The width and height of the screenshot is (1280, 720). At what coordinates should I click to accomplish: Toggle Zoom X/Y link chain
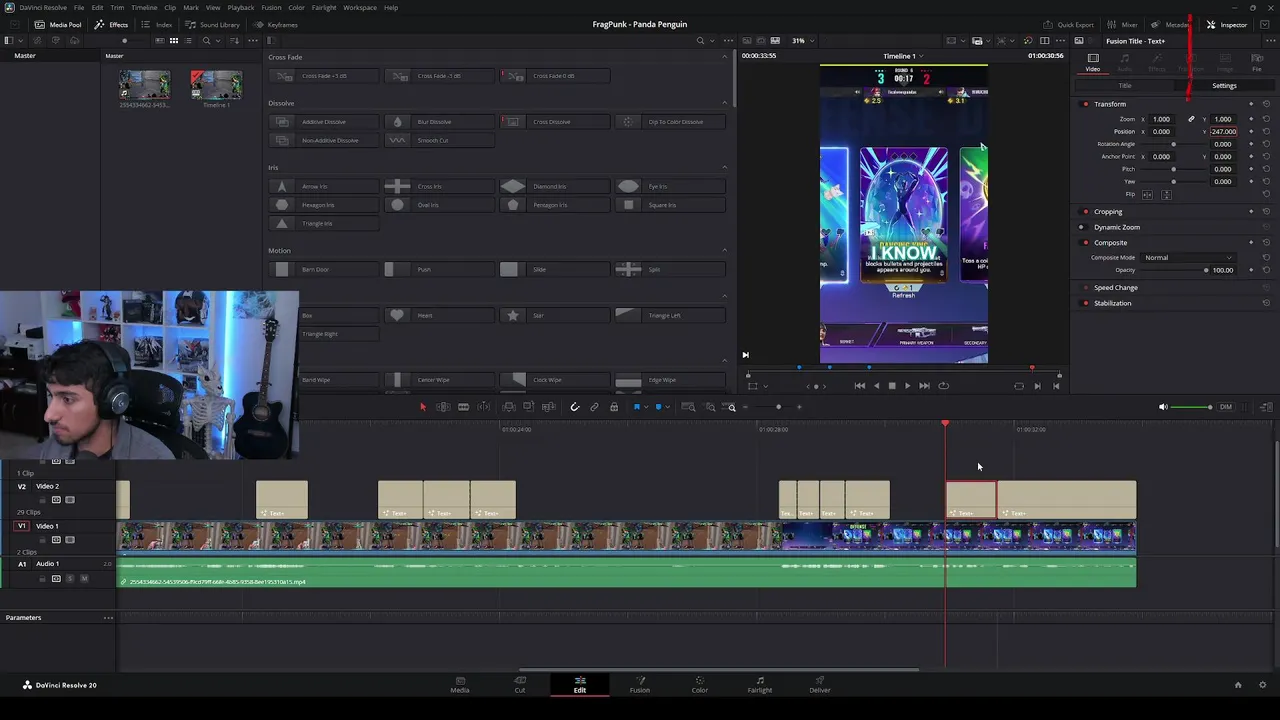click(1191, 119)
